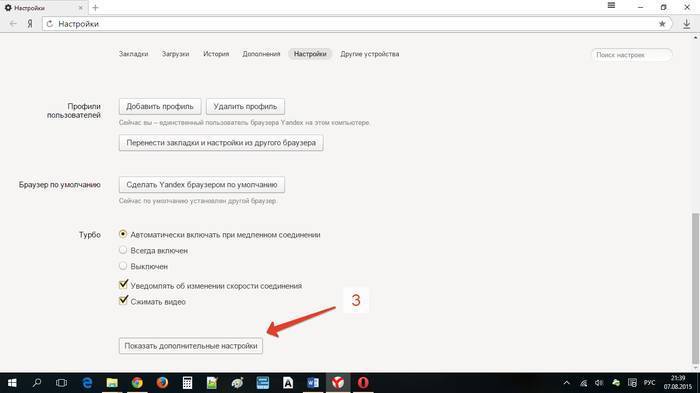The height and width of the screenshot is (393, 700).
Task: Click the Yandex 'Я' home icon
Action: [30, 24]
